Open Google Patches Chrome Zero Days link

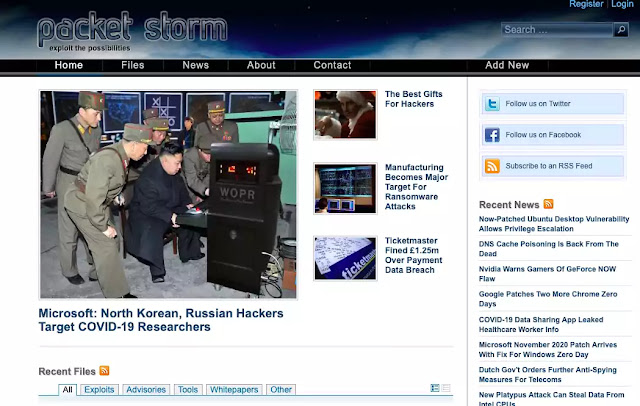coord(548,299)
